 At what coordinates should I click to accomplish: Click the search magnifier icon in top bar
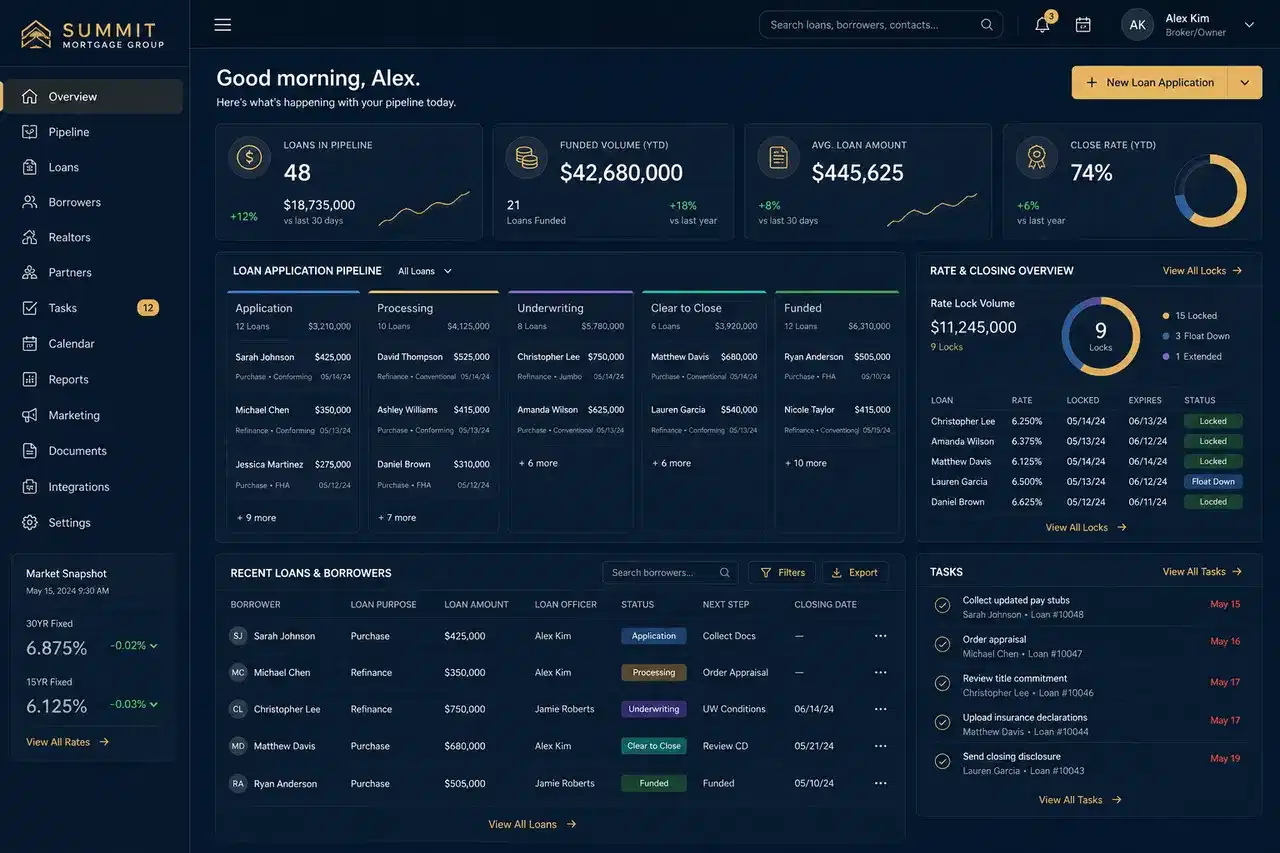[987, 25]
